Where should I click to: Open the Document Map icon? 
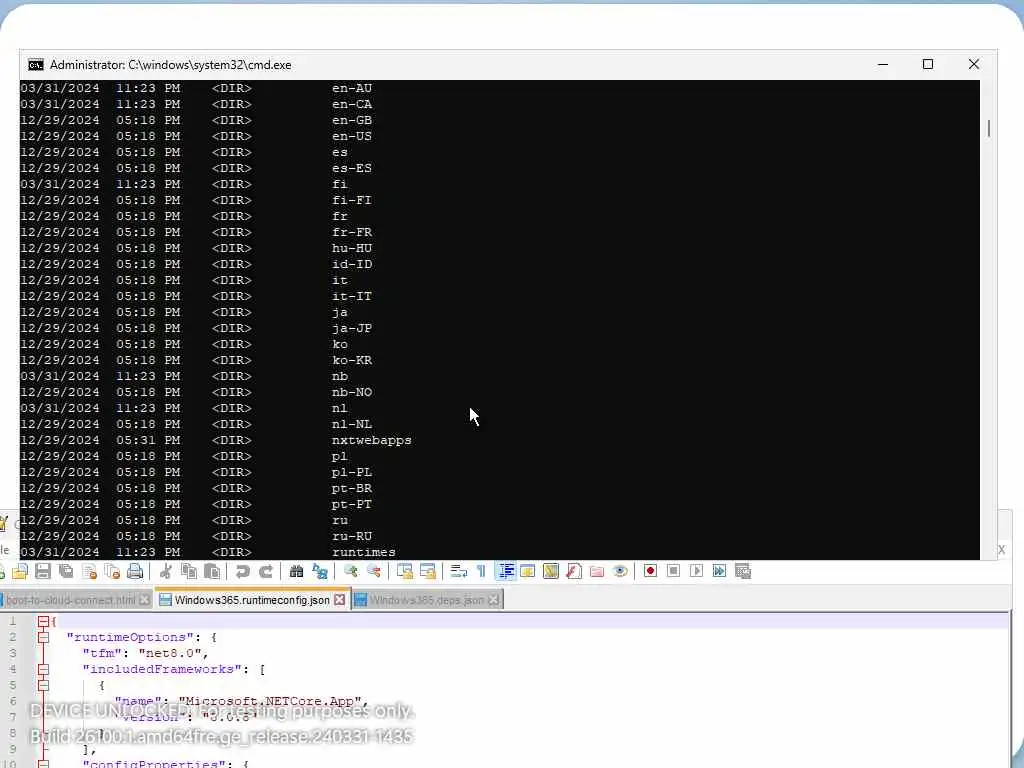[551, 572]
